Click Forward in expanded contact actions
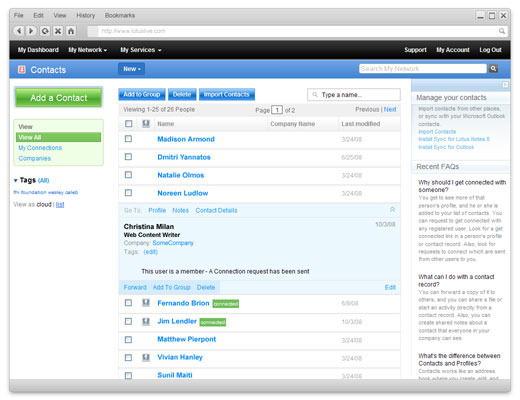The width and height of the screenshot is (520, 400). pos(135,287)
